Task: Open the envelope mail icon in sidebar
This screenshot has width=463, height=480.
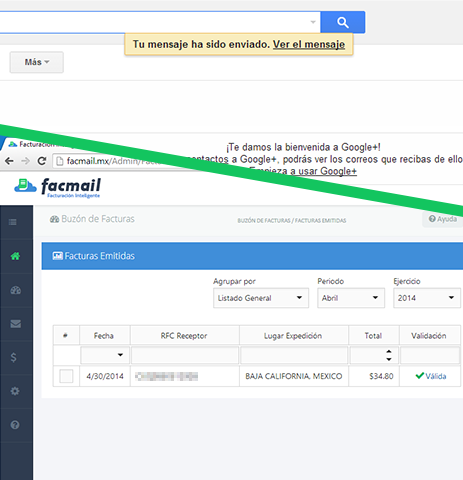Action: click(15, 324)
